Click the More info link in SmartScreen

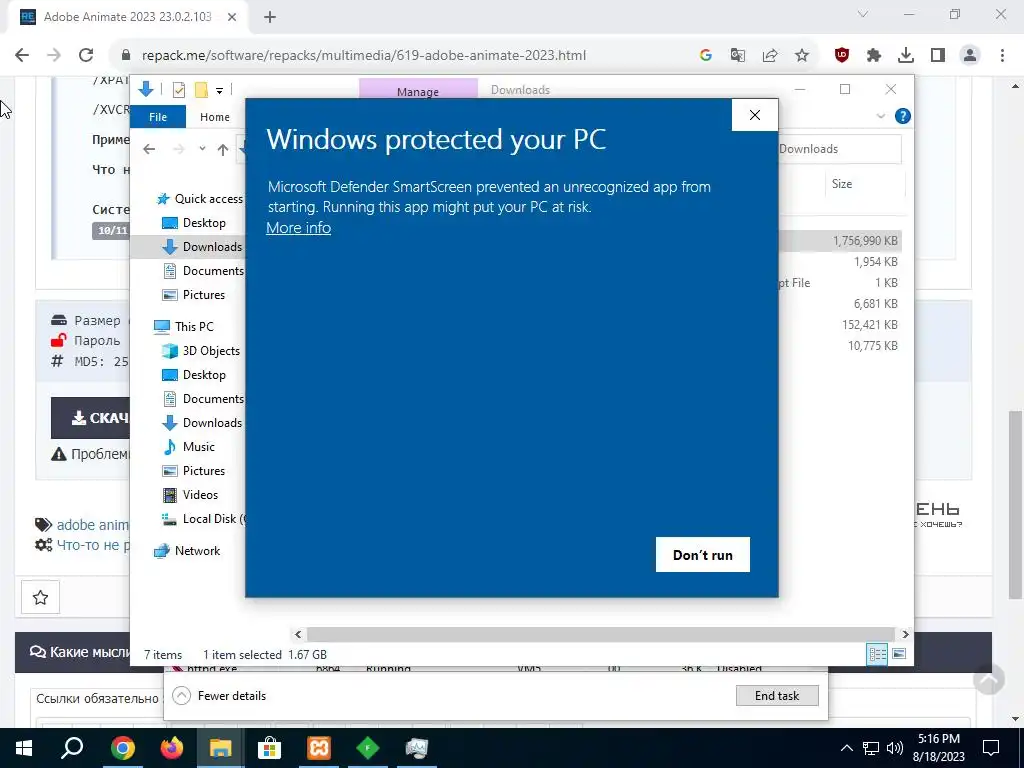point(298,228)
